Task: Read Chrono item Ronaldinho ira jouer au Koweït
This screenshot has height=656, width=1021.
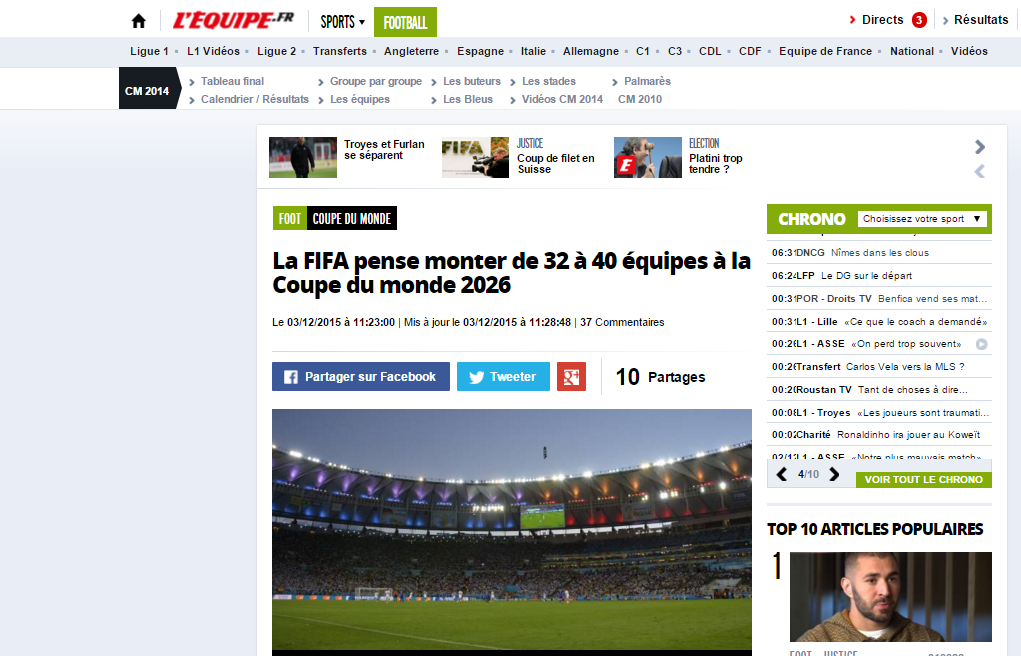Action: click(908, 435)
